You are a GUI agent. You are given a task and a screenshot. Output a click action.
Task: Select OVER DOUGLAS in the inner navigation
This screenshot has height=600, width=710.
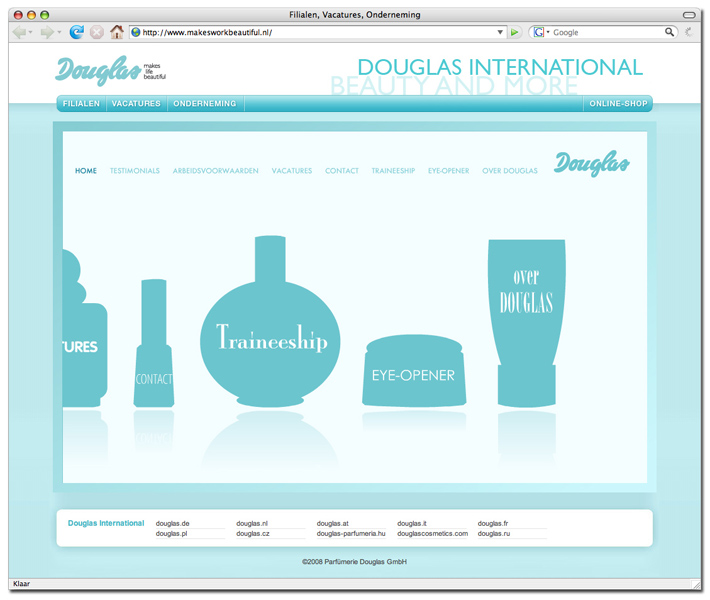pyautogui.click(x=510, y=171)
